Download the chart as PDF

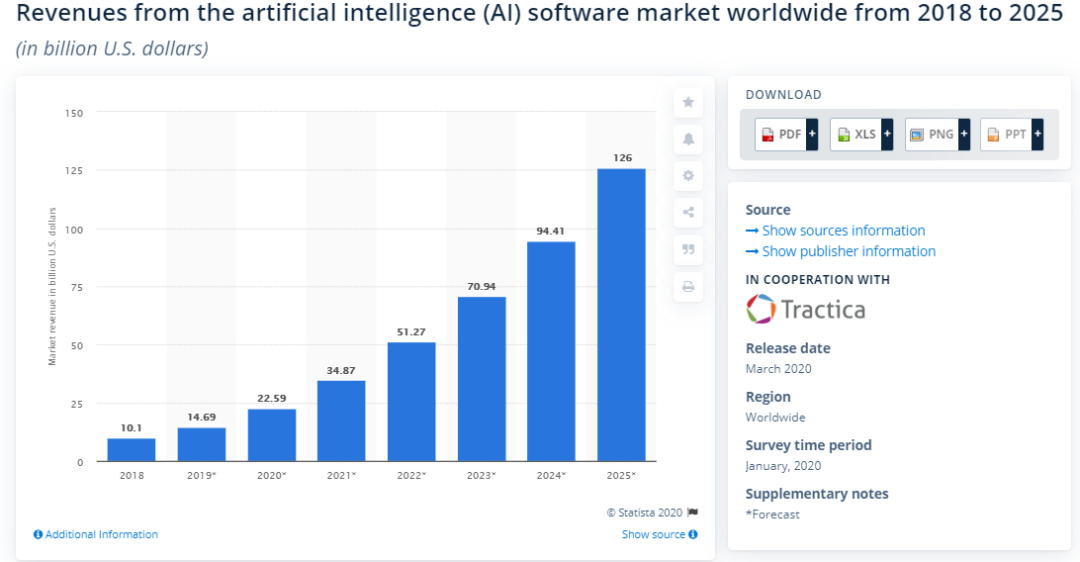point(787,134)
